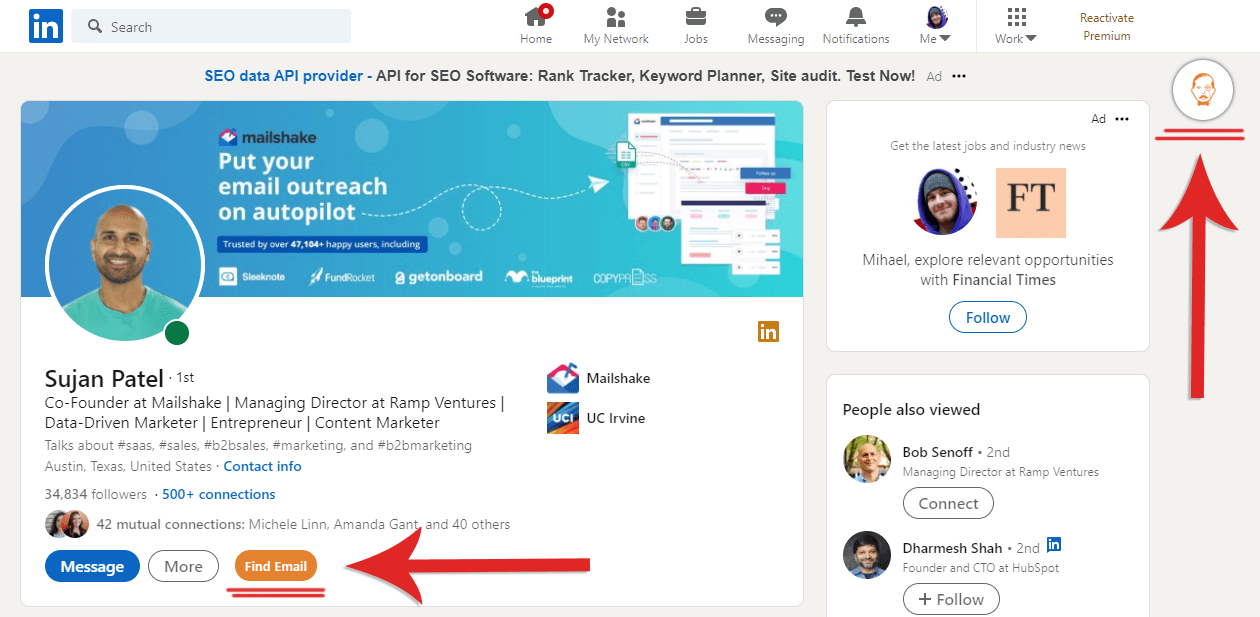Follow Financial Times
Screen dimensions: 1260x617
click(x=988, y=317)
